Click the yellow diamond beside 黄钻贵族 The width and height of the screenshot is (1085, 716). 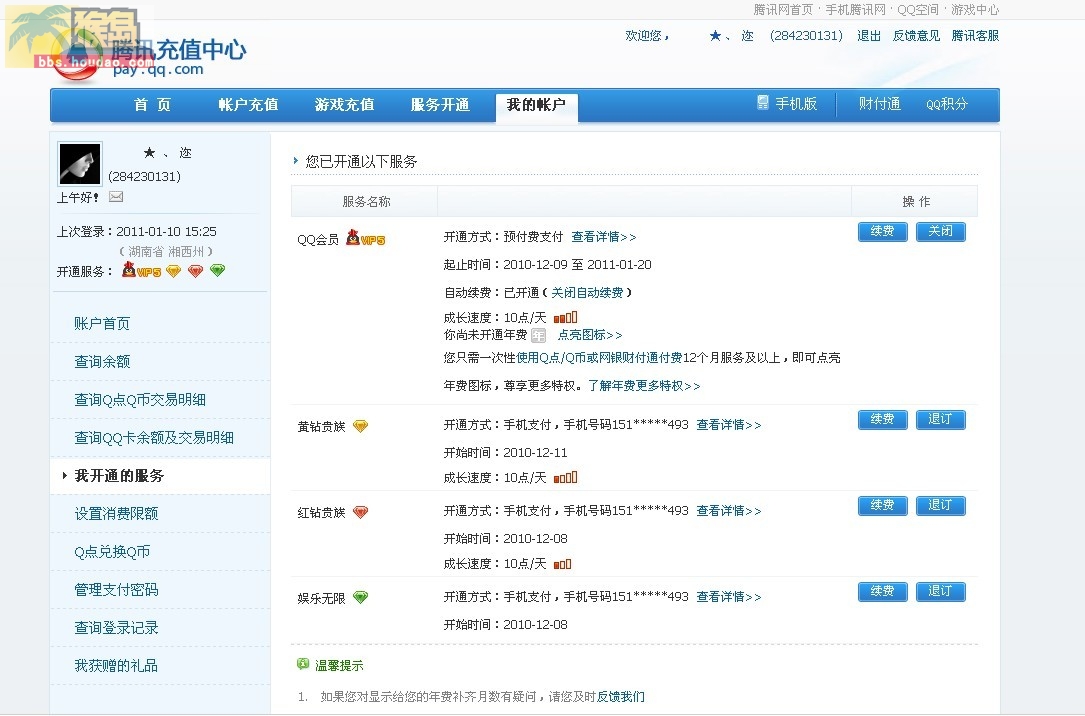click(x=361, y=426)
